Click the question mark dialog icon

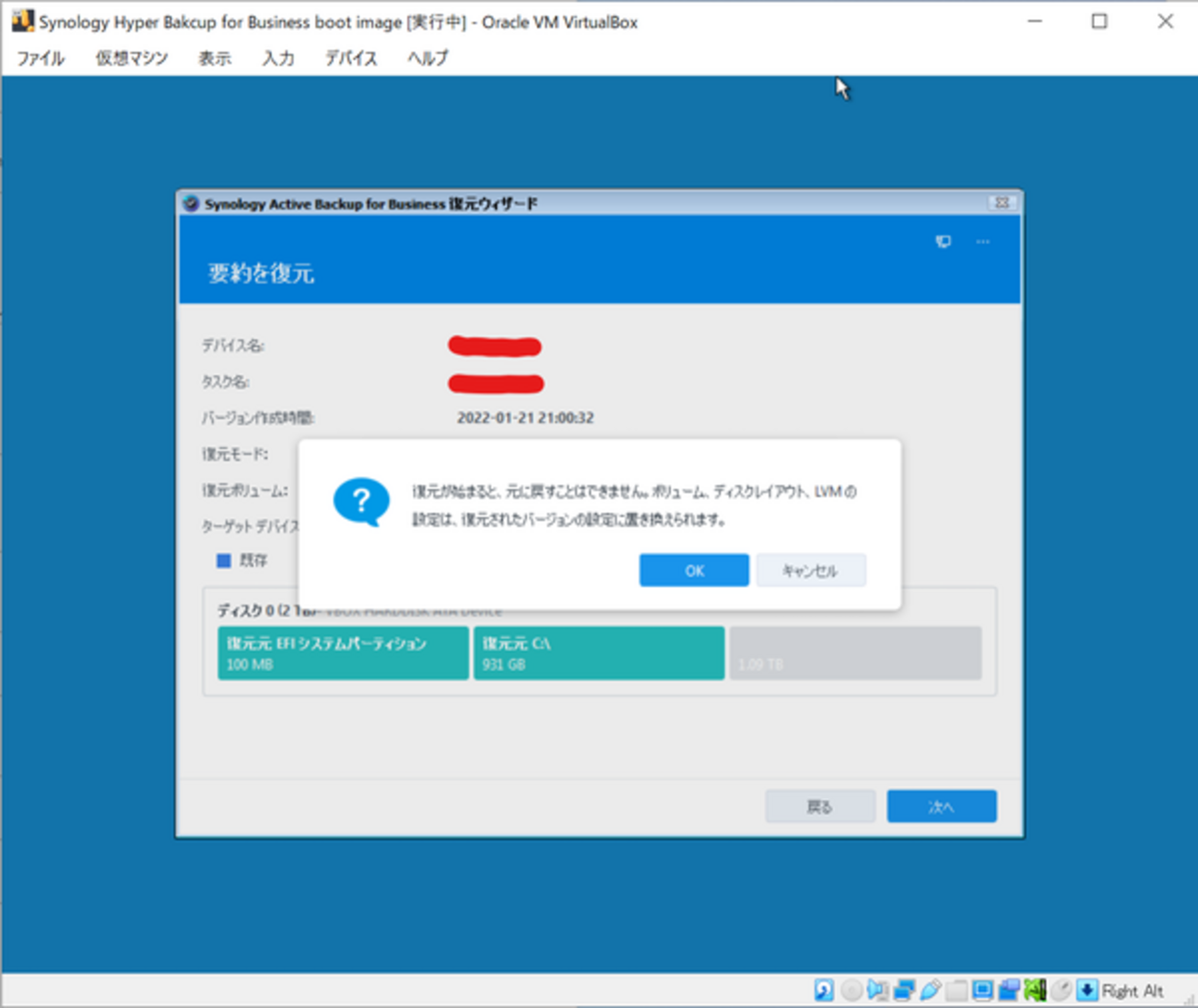coord(361,502)
